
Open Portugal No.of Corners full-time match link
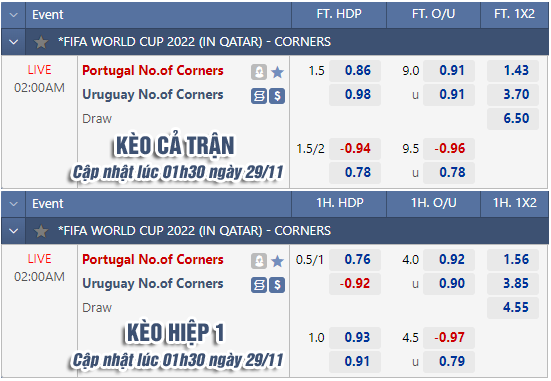point(153,71)
